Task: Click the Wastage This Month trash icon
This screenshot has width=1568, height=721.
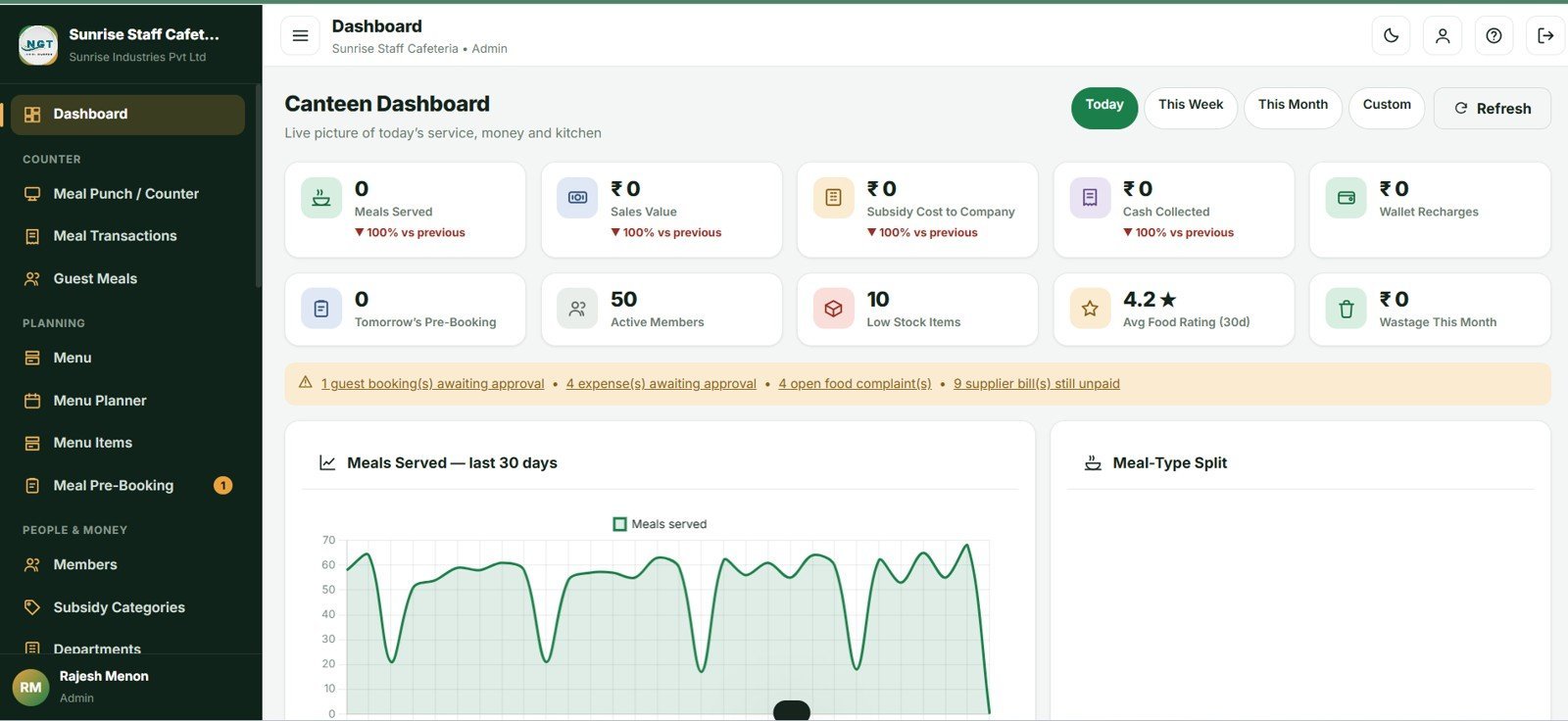Action: pos(1347,309)
